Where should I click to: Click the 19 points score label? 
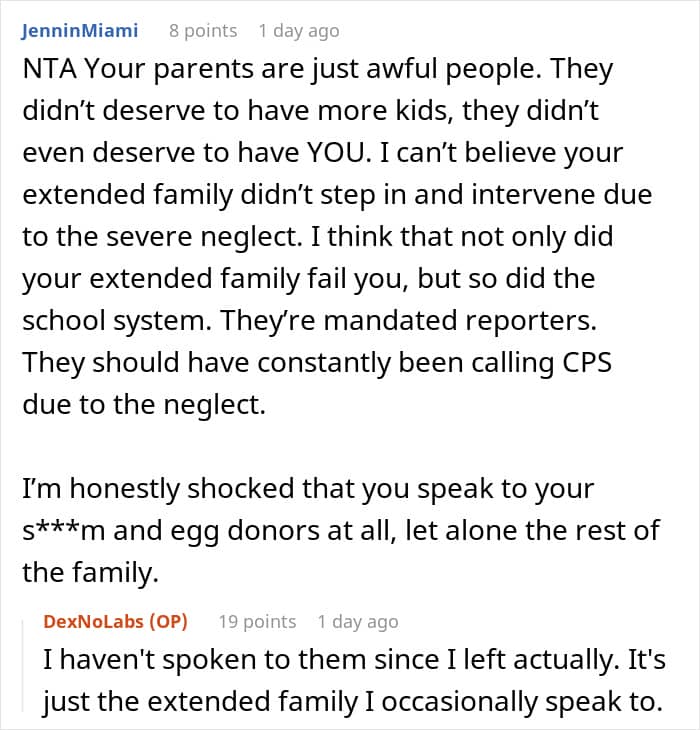click(x=257, y=622)
